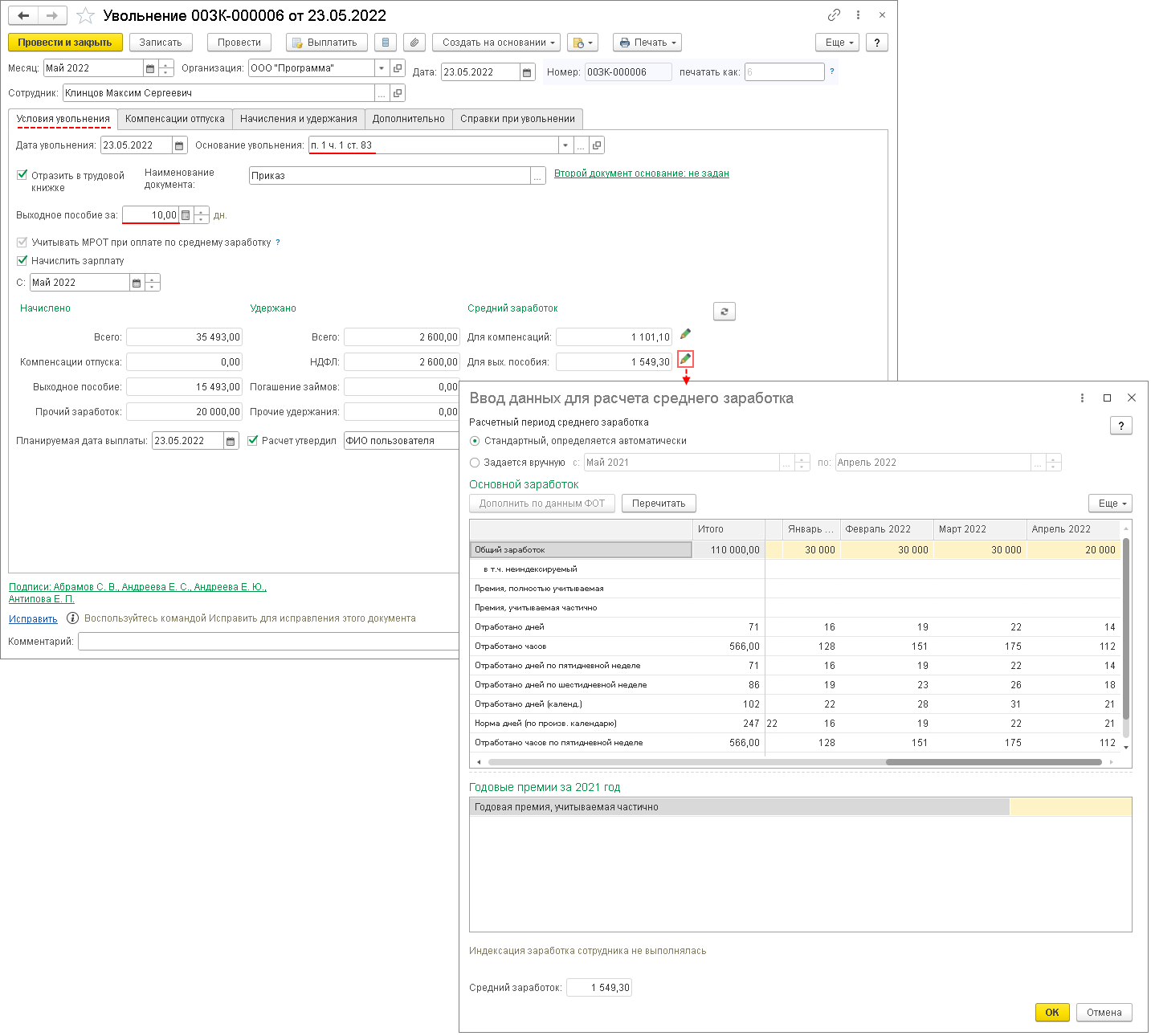Click the Комментарий input field
1151x1036 pixels.
[x=268, y=642]
